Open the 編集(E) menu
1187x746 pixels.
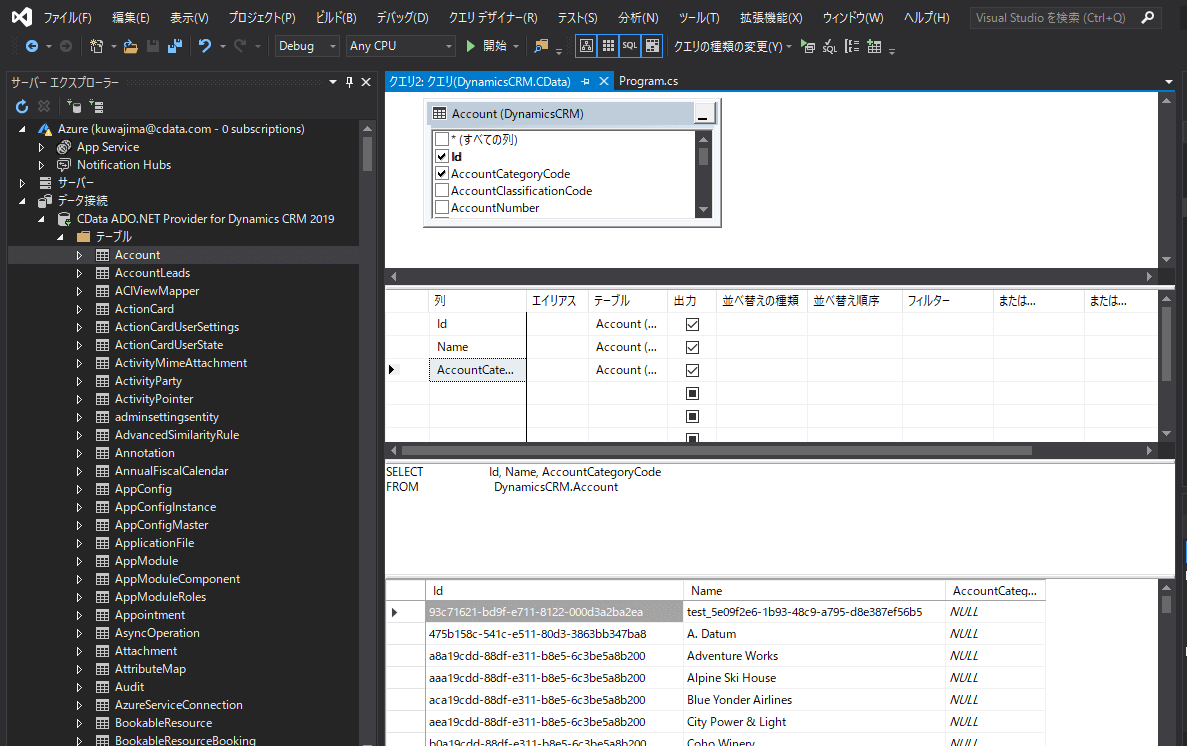[x=130, y=17]
